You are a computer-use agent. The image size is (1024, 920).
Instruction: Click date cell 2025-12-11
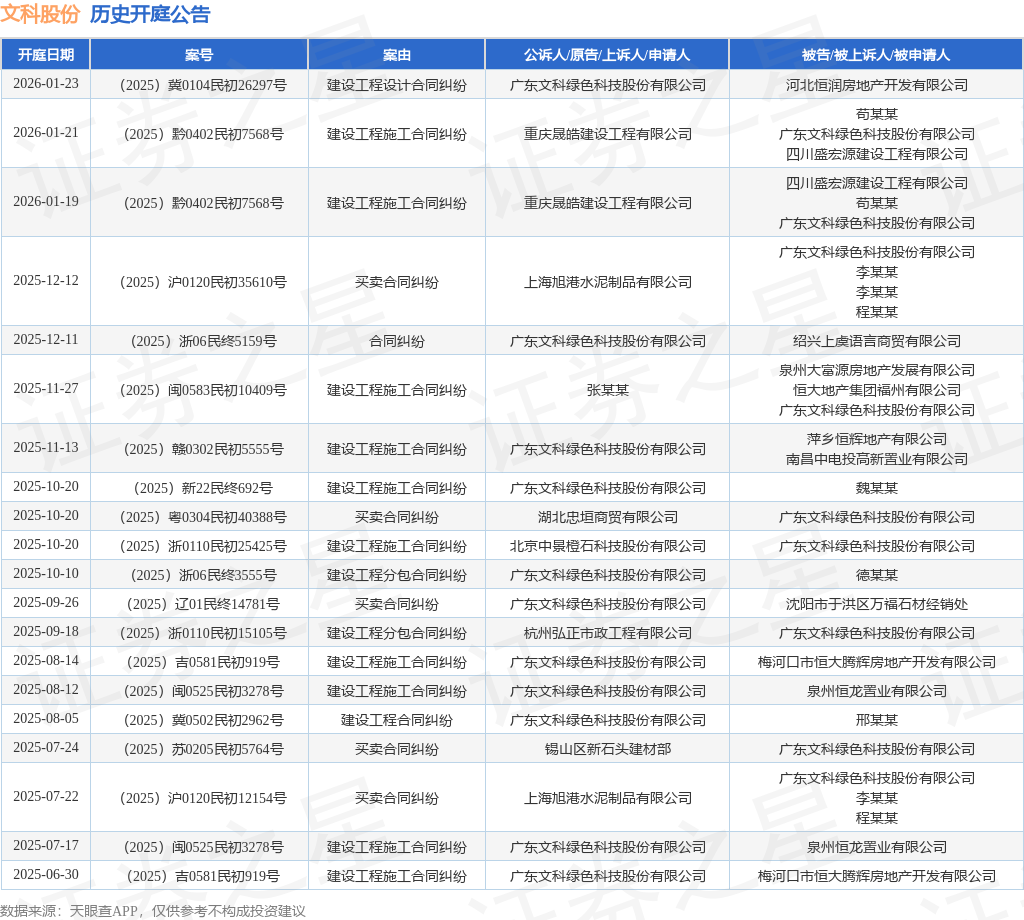tap(46, 340)
